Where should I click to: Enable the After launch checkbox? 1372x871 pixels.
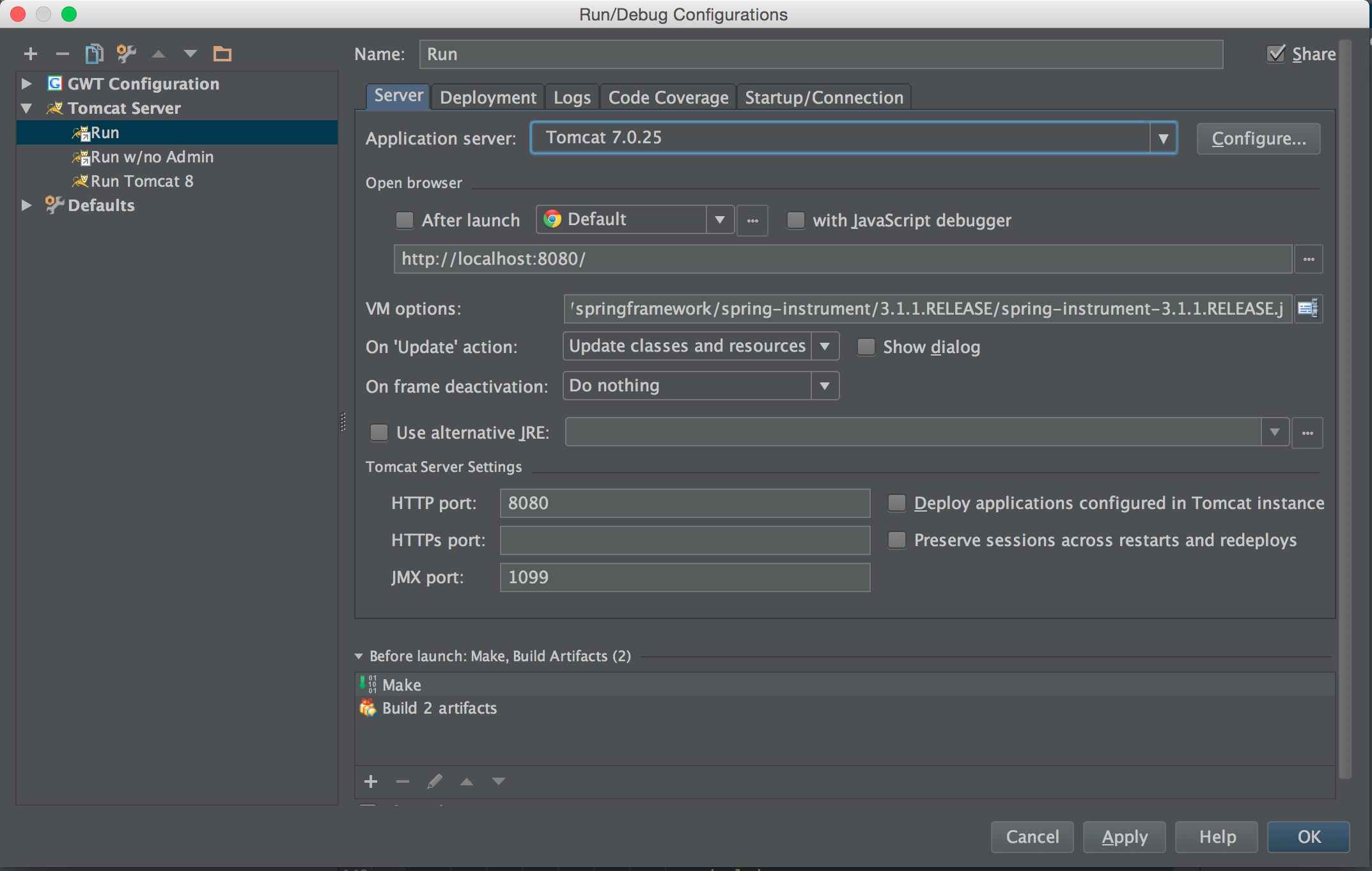405,221
